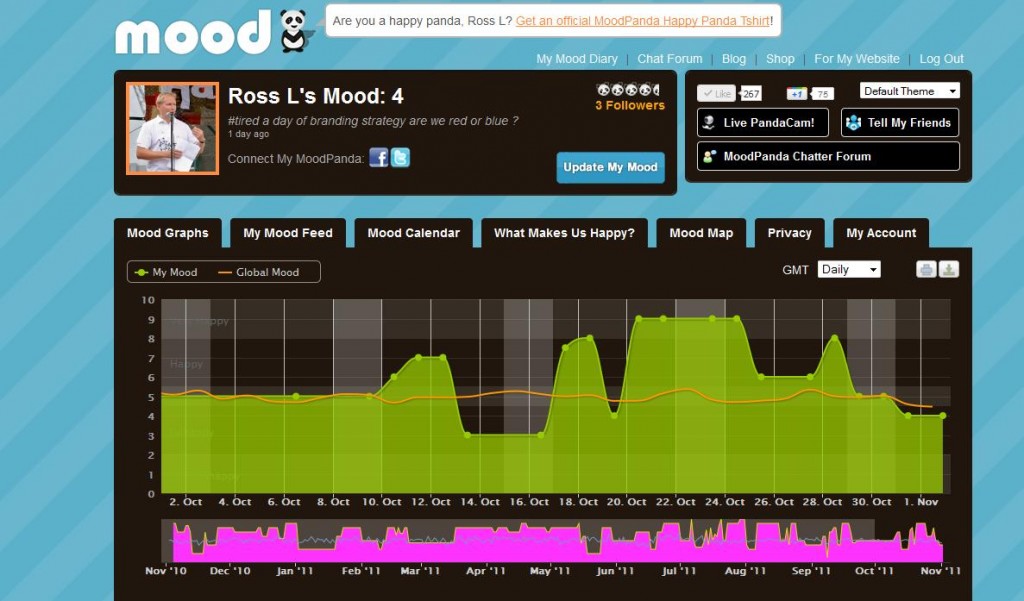Click Ross L's profile photo

pos(172,128)
